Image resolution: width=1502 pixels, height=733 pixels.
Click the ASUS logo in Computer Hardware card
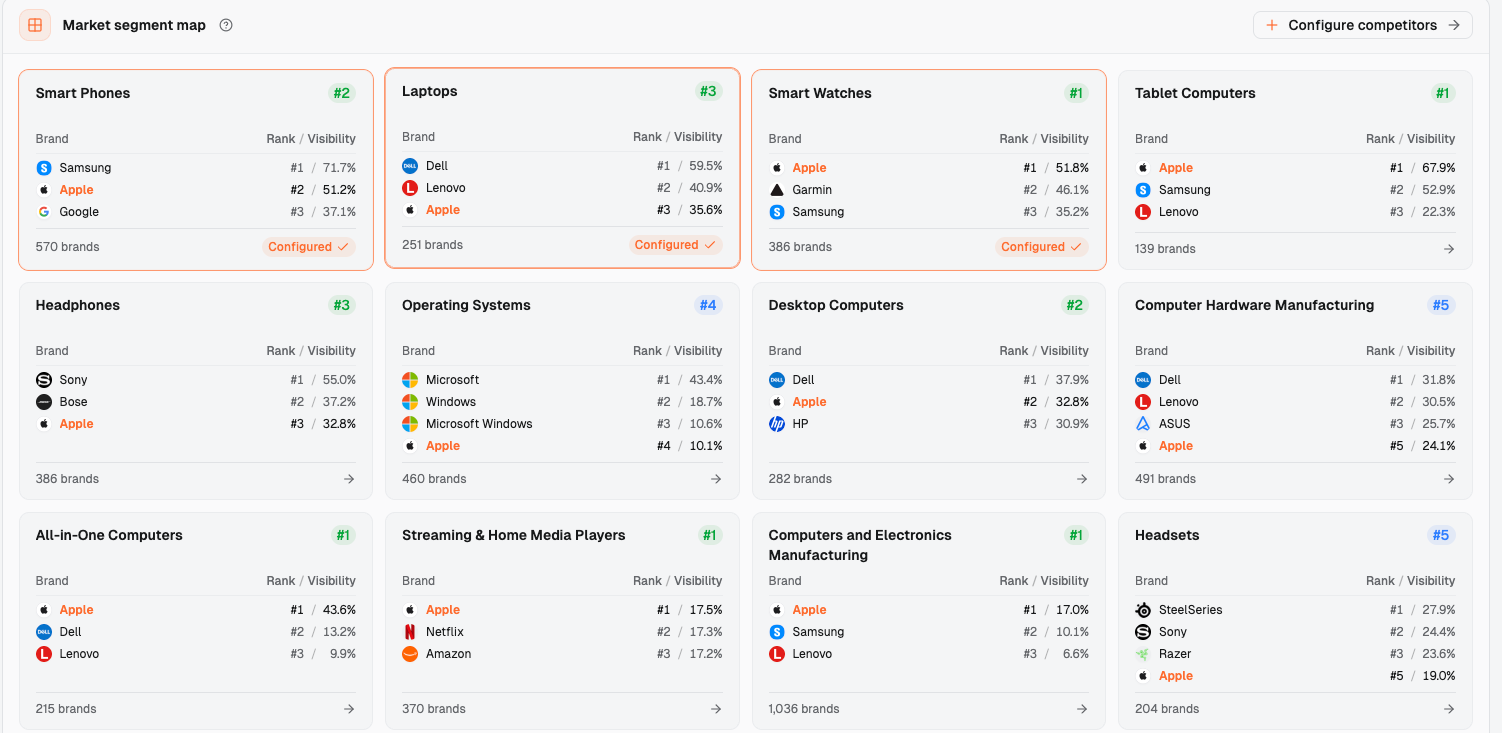click(1143, 424)
